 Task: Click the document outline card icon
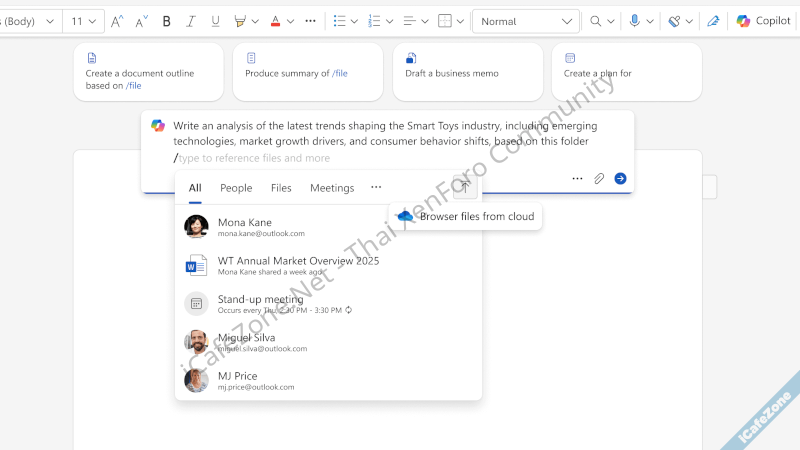point(92,58)
